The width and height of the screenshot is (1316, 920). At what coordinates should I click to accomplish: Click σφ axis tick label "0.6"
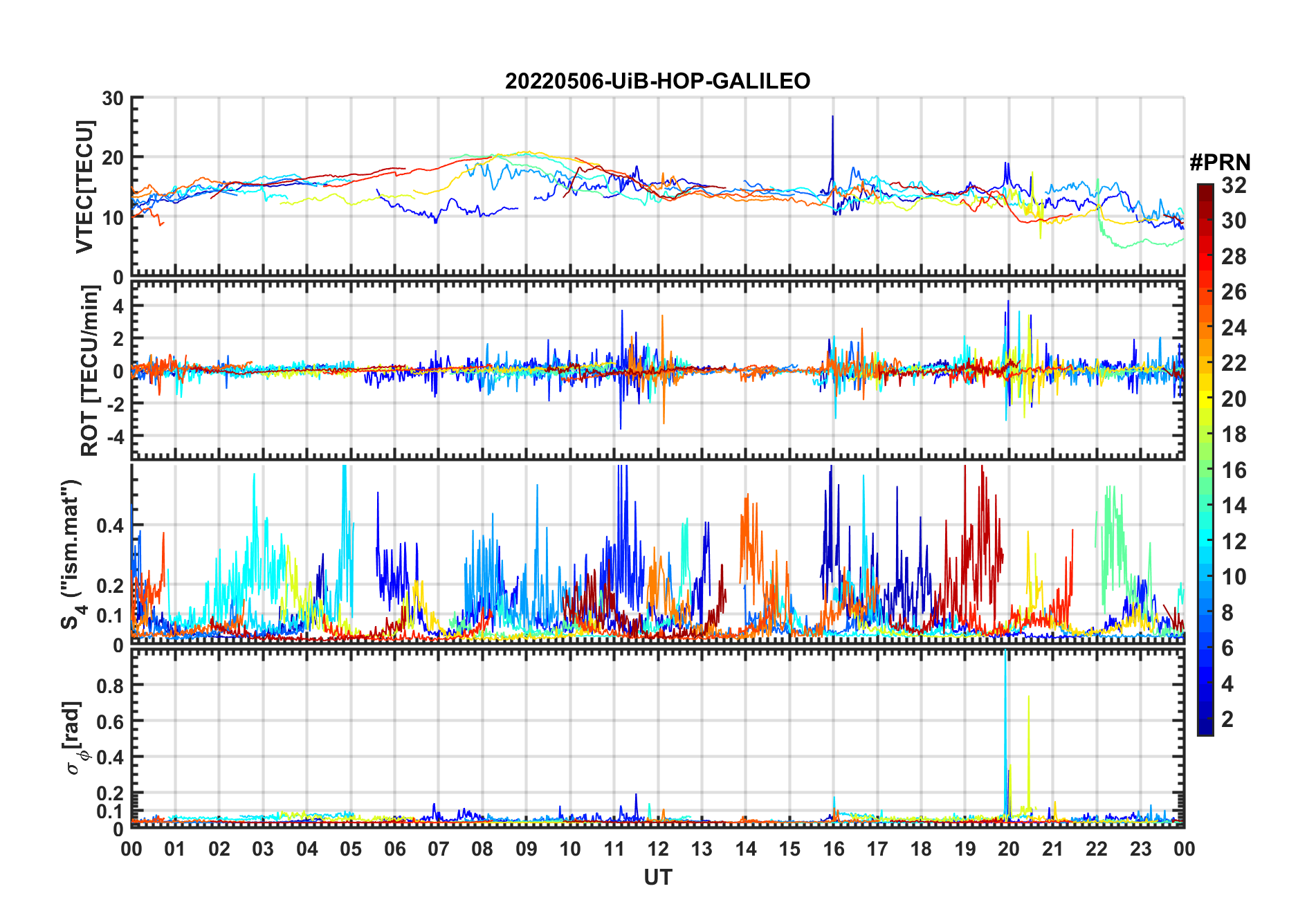click(110, 721)
